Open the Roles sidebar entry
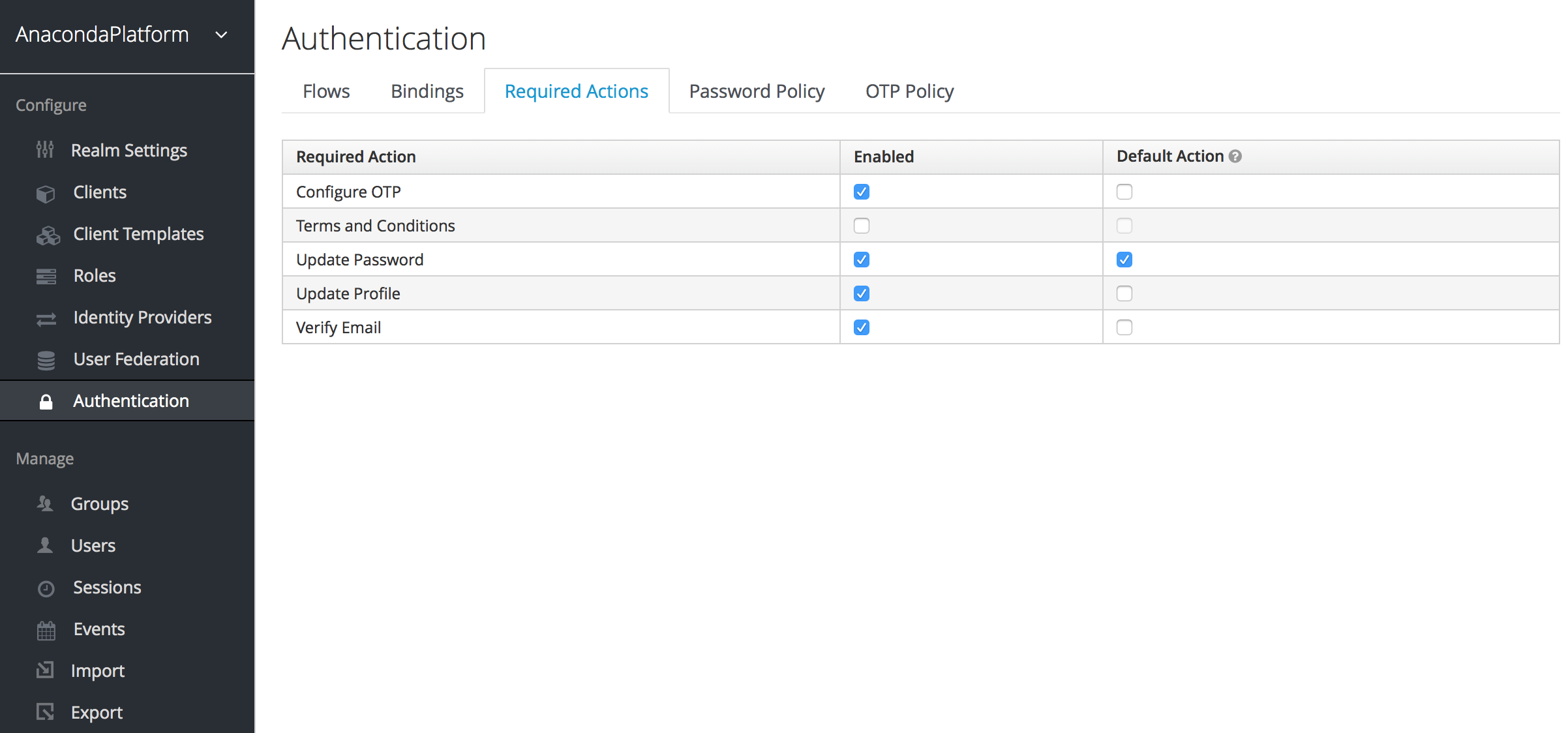Image resolution: width=1568 pixels, height=733 pixels. [x=95, y=276]
